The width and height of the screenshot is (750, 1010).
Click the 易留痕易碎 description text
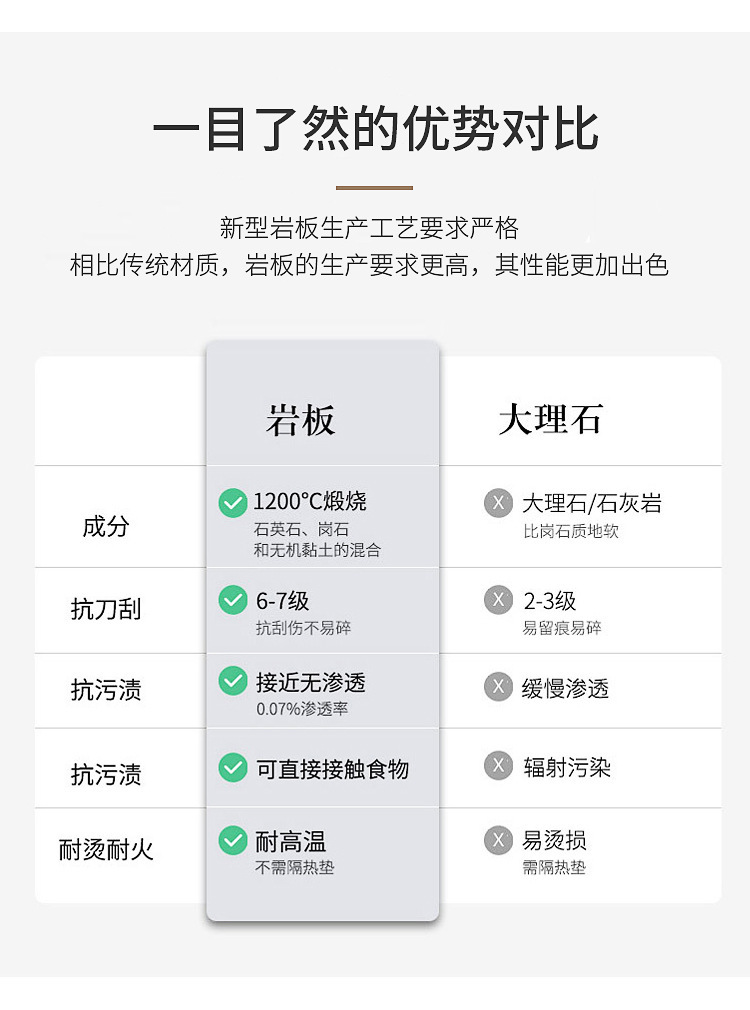click(562, 628)
